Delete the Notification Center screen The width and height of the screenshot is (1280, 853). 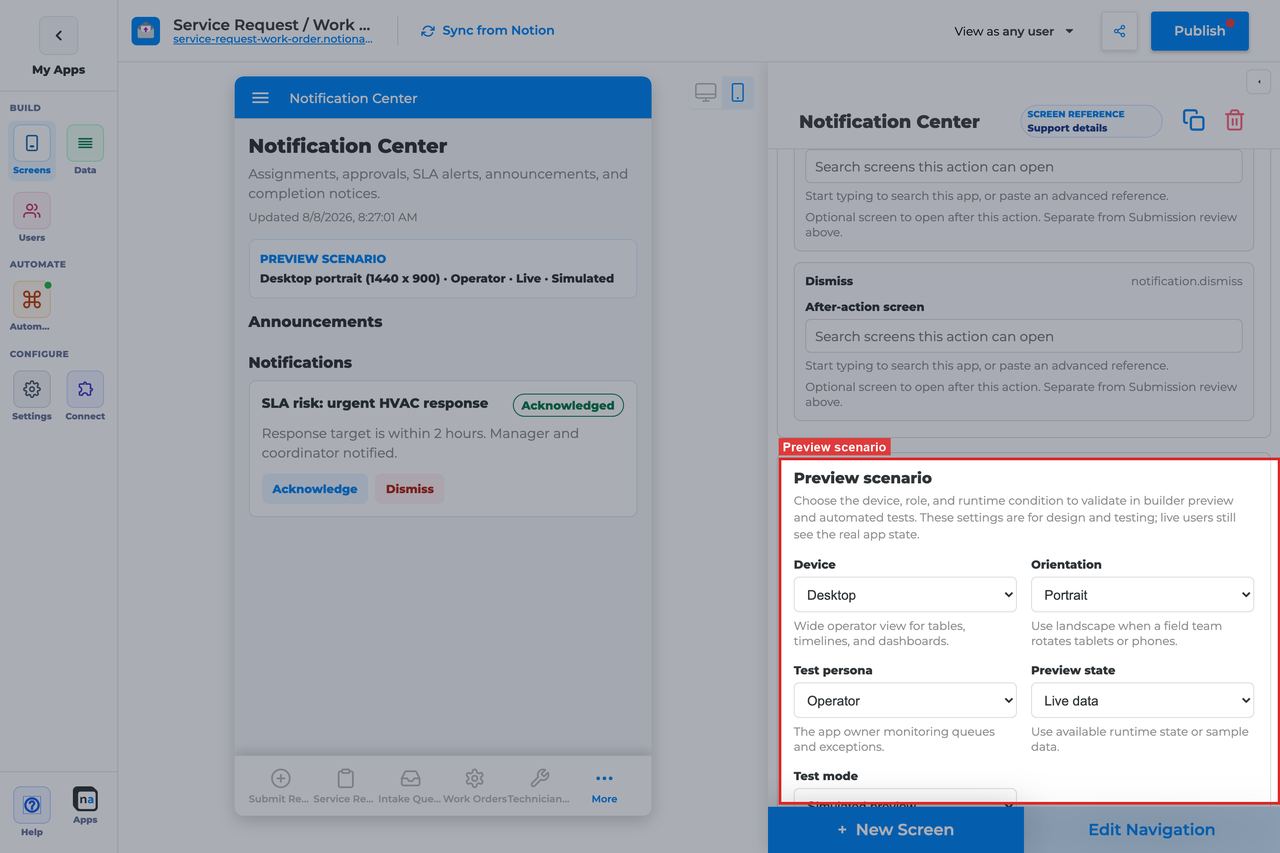[x=1235, y=120]
